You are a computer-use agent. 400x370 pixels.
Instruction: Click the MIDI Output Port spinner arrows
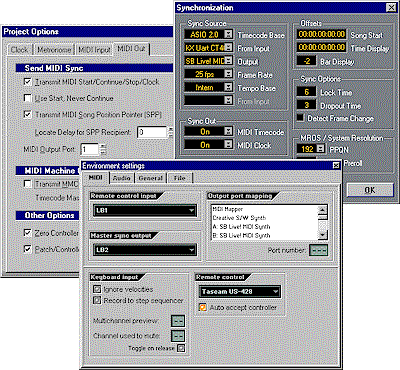pyautogui.click(x=103, y=150)
